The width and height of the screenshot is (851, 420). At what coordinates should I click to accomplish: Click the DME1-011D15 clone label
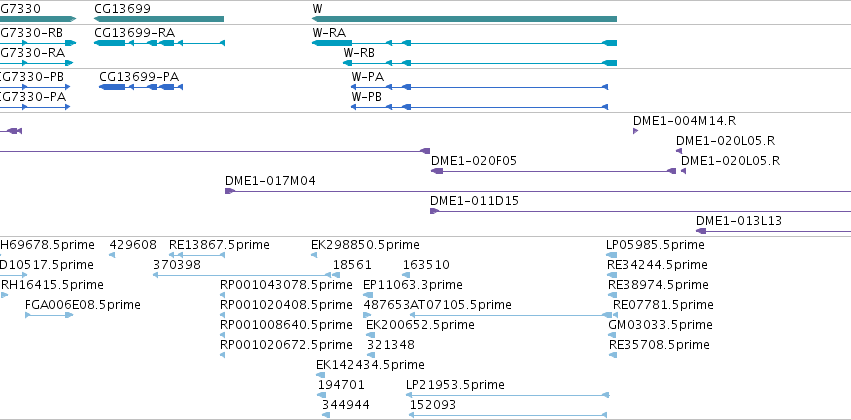pos(474,201)
